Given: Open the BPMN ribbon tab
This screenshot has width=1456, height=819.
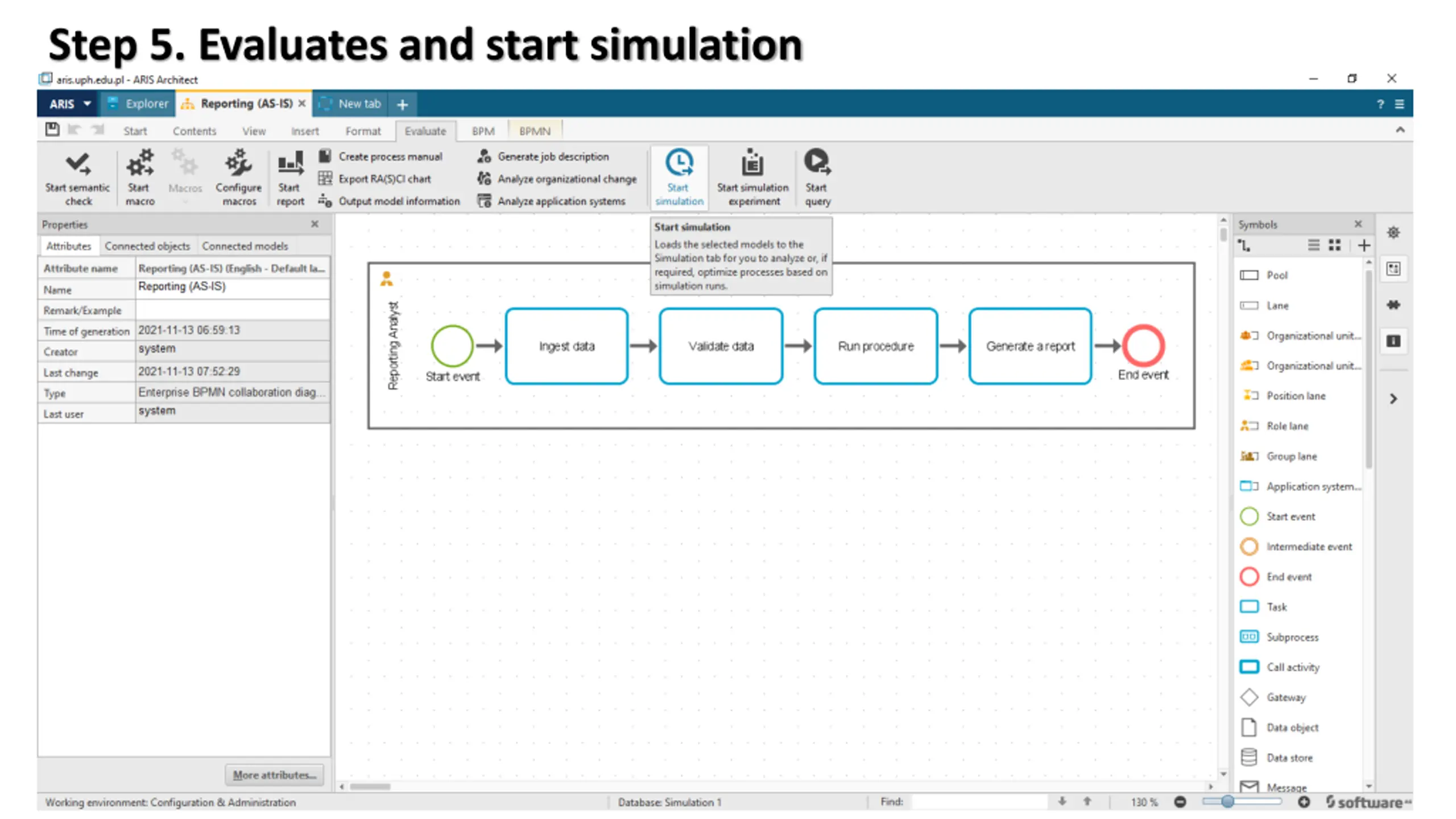Looking at the screenshot, I should coord(534,131).
